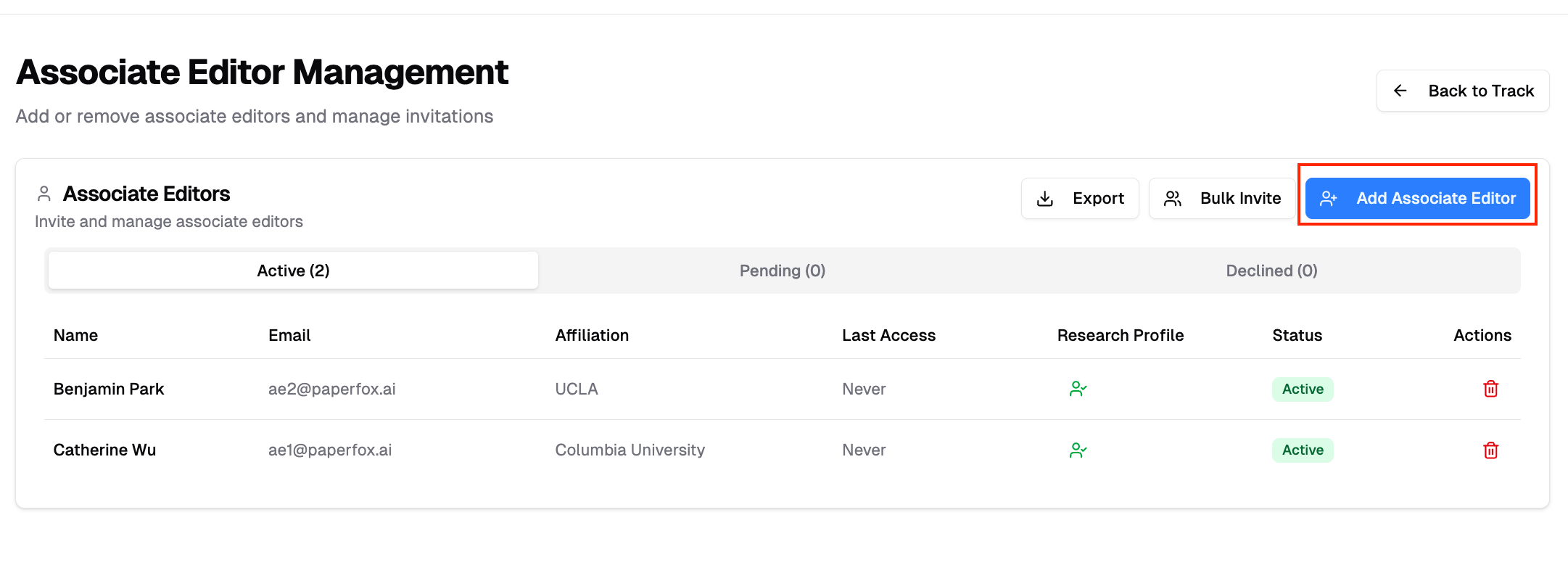1568x573 pixels.
Task: Open Benjamin Park's research profile icon
Action: coord(1078,389)
